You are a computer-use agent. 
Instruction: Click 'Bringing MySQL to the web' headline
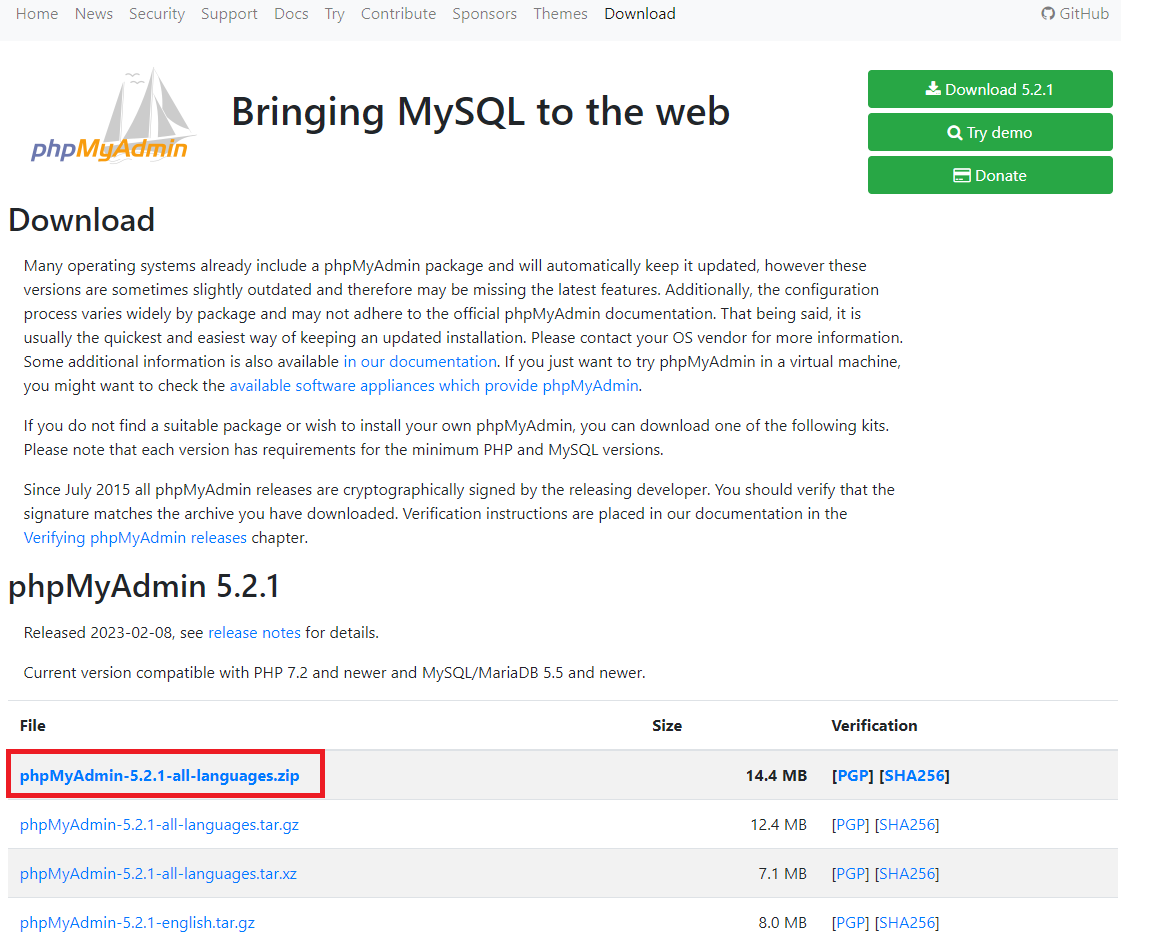pyautogui.click(x=480, y=112)
